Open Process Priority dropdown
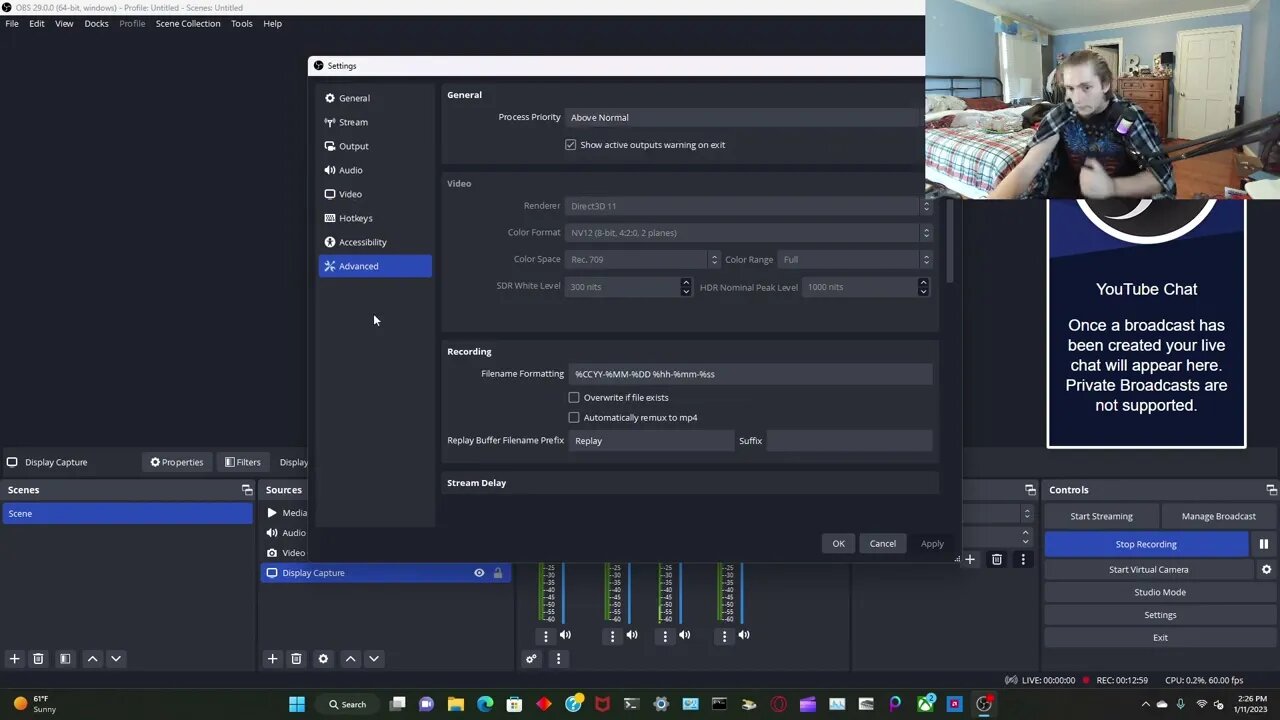 point(744,117)
